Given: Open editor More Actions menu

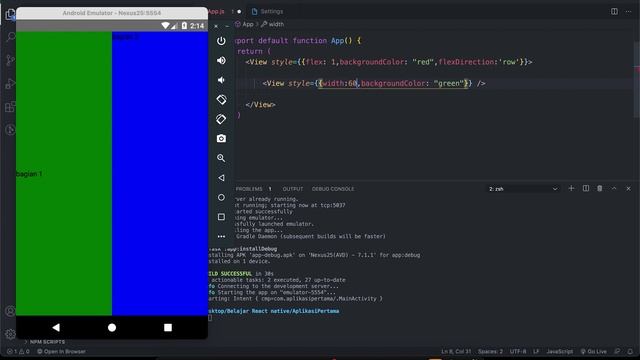Looking at the screenshot, I should click(x=629, y=11).
